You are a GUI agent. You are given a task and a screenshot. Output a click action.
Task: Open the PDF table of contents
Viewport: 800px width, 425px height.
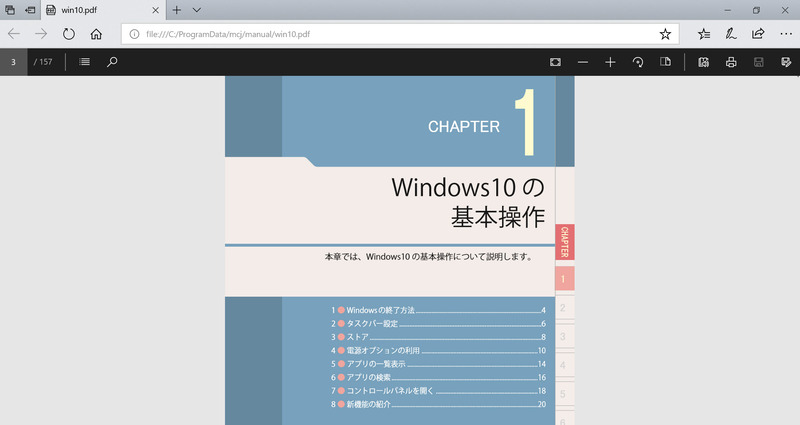coord(85,62)
